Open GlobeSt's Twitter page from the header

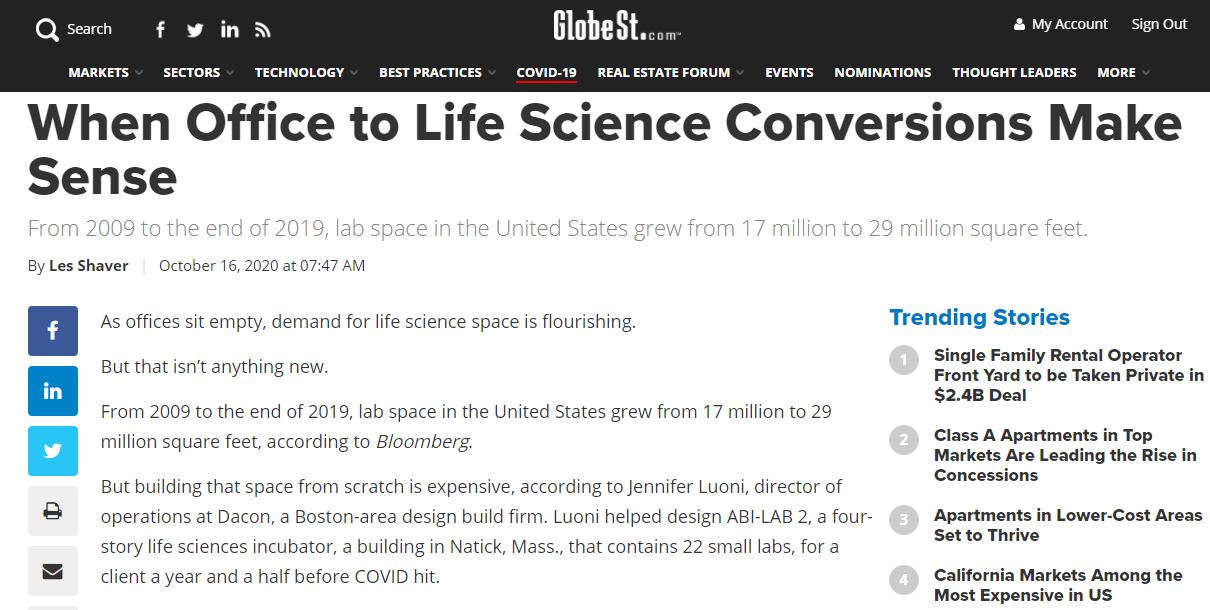point(195,30)
